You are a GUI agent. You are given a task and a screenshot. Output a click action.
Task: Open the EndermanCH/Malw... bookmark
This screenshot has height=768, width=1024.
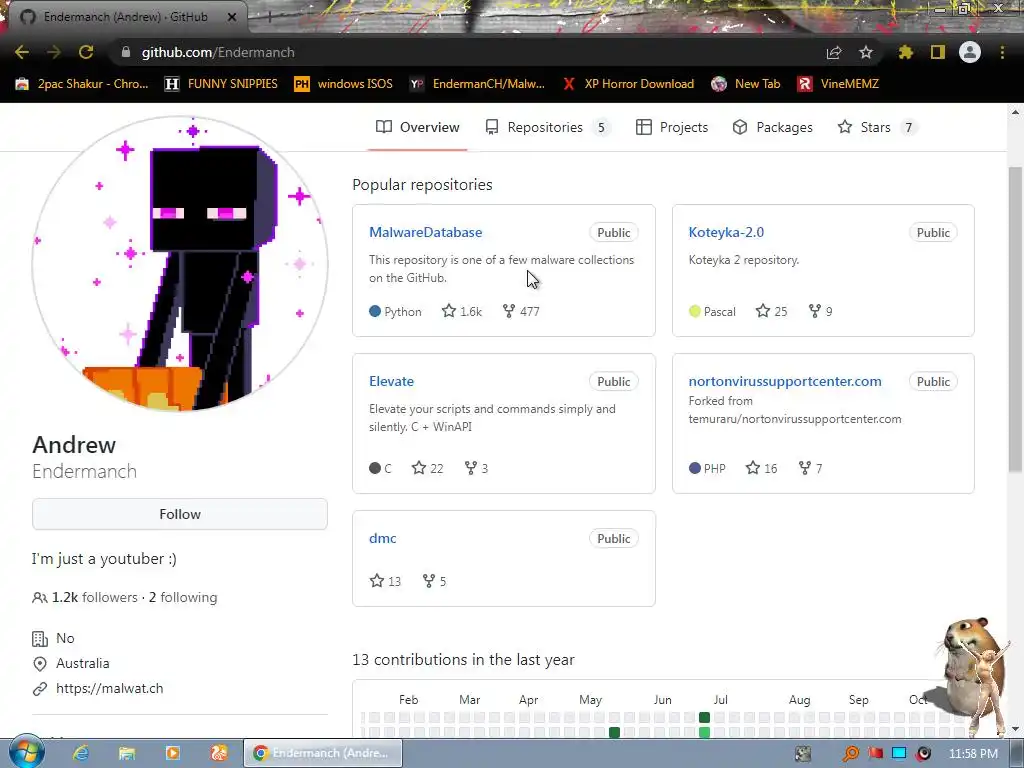pyautogui.click(x=477, y=84)
